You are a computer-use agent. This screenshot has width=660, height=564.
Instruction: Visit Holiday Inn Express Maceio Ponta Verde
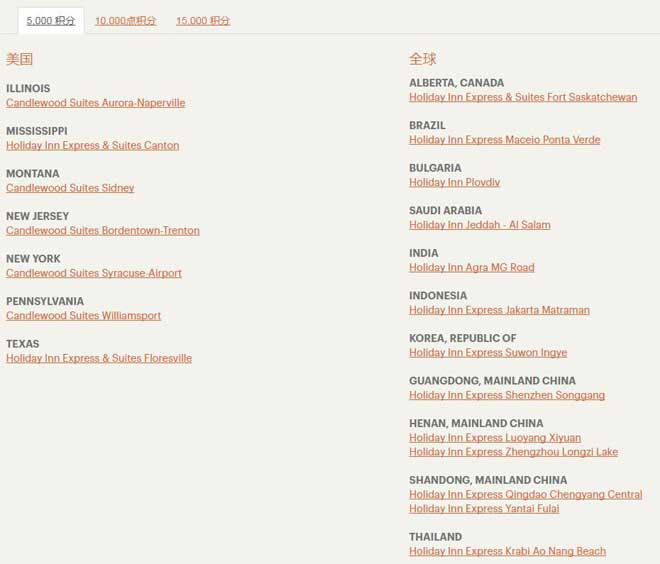tap(505, 139)
